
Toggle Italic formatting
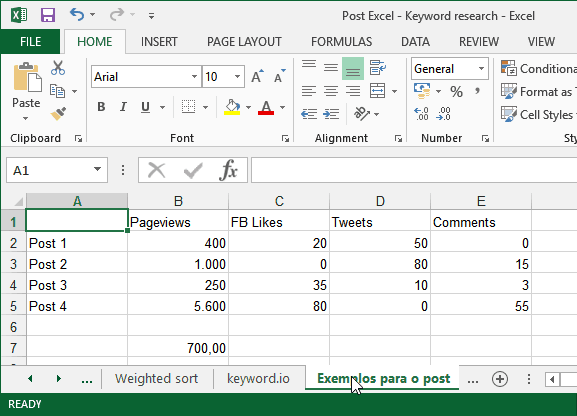click(x=123, y=107)
